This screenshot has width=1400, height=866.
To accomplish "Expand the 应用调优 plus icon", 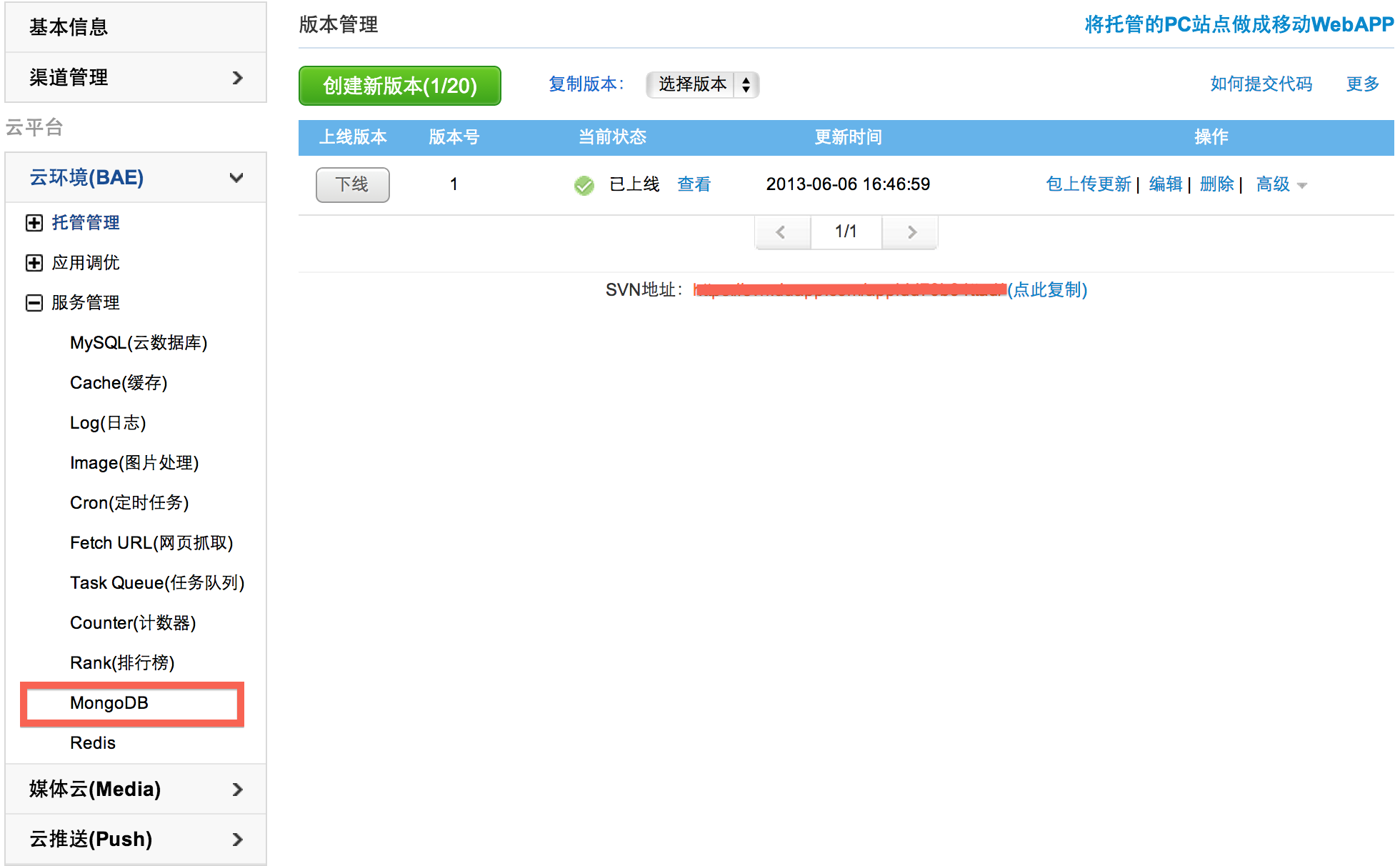I will 34,263.
